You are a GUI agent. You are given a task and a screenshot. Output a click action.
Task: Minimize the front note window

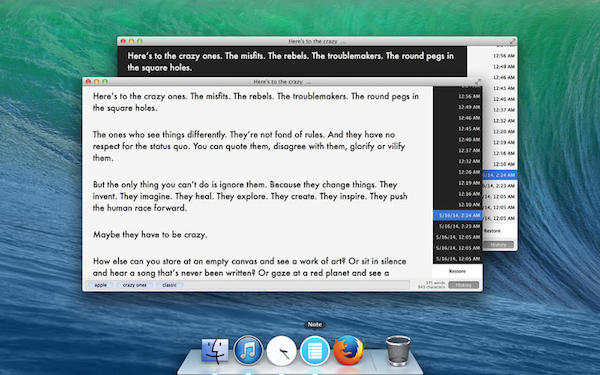point(96,82)
